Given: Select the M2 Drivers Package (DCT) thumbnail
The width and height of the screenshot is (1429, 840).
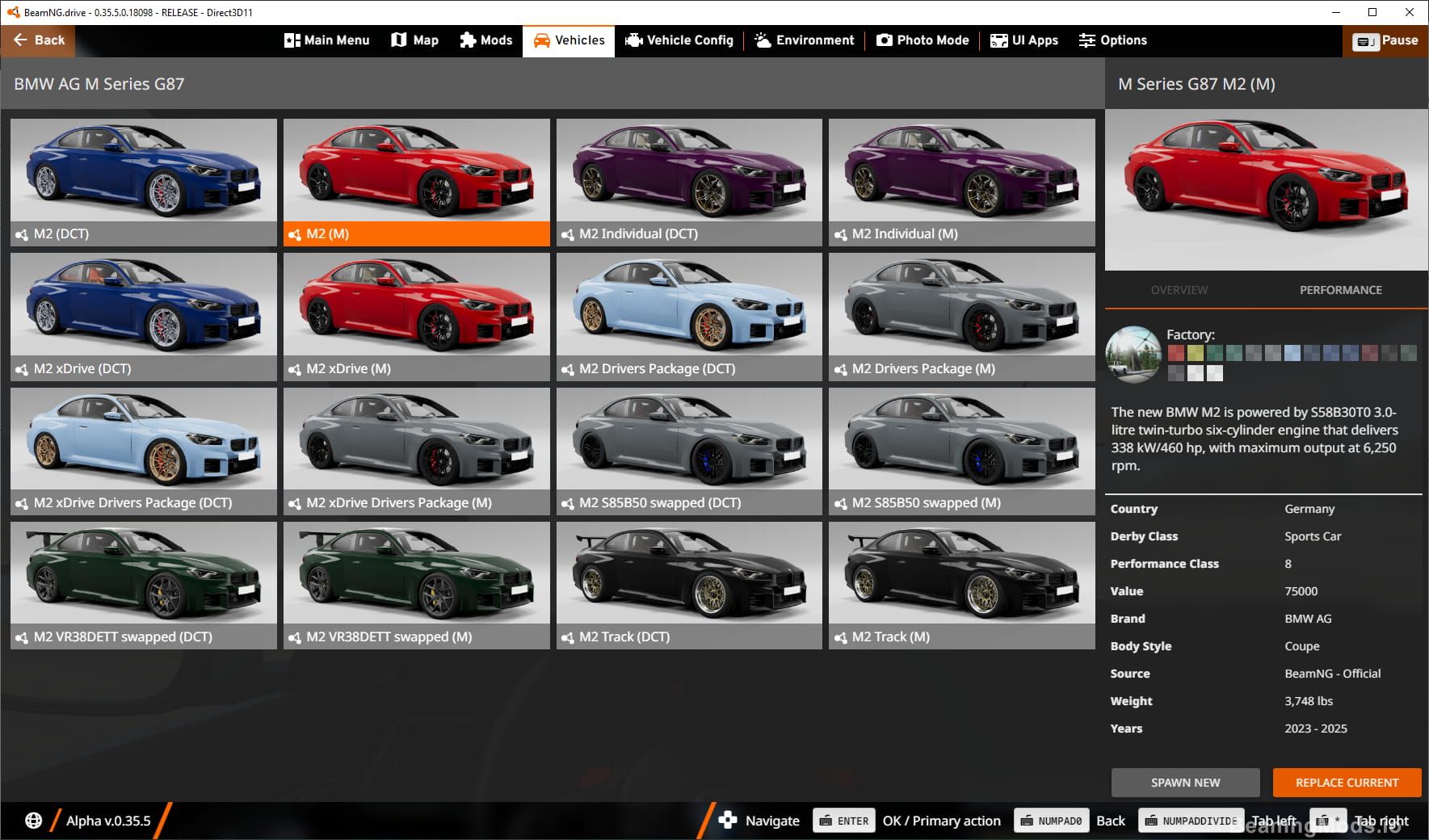Looking at the screenshot, I should 689,317.
